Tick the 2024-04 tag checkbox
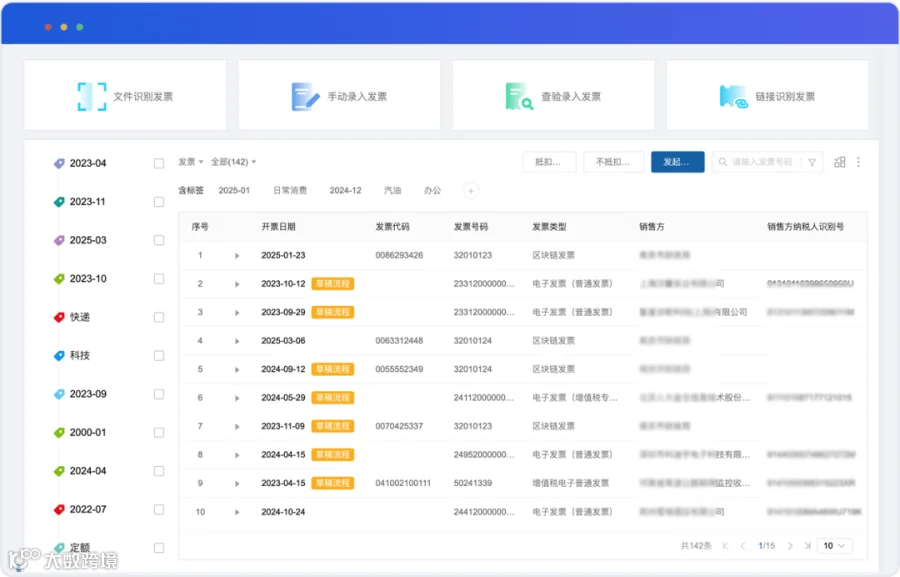 tap(159, 471)
